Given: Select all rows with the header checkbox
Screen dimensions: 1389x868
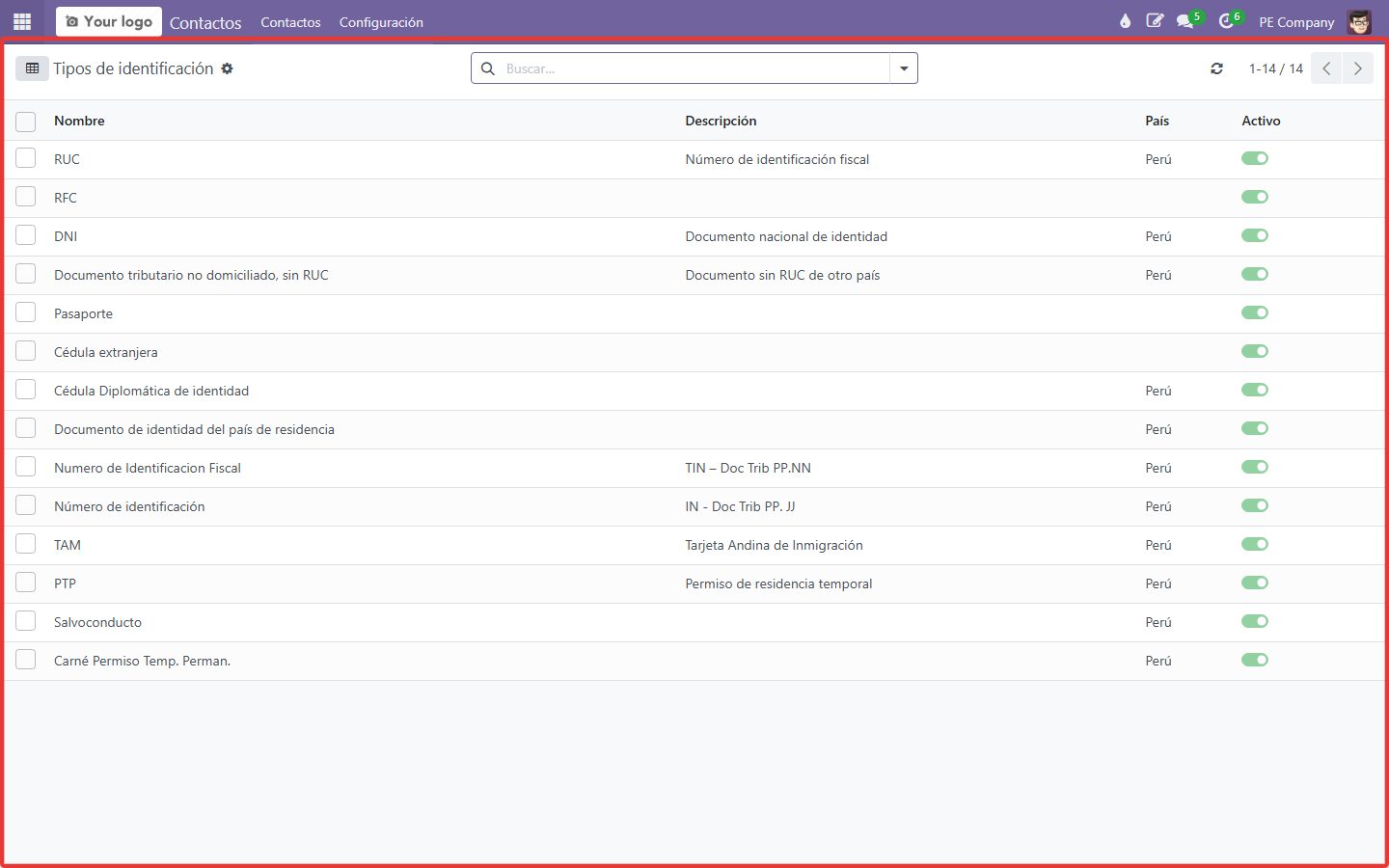Looking at the screenshot, I should pos(26,121).
